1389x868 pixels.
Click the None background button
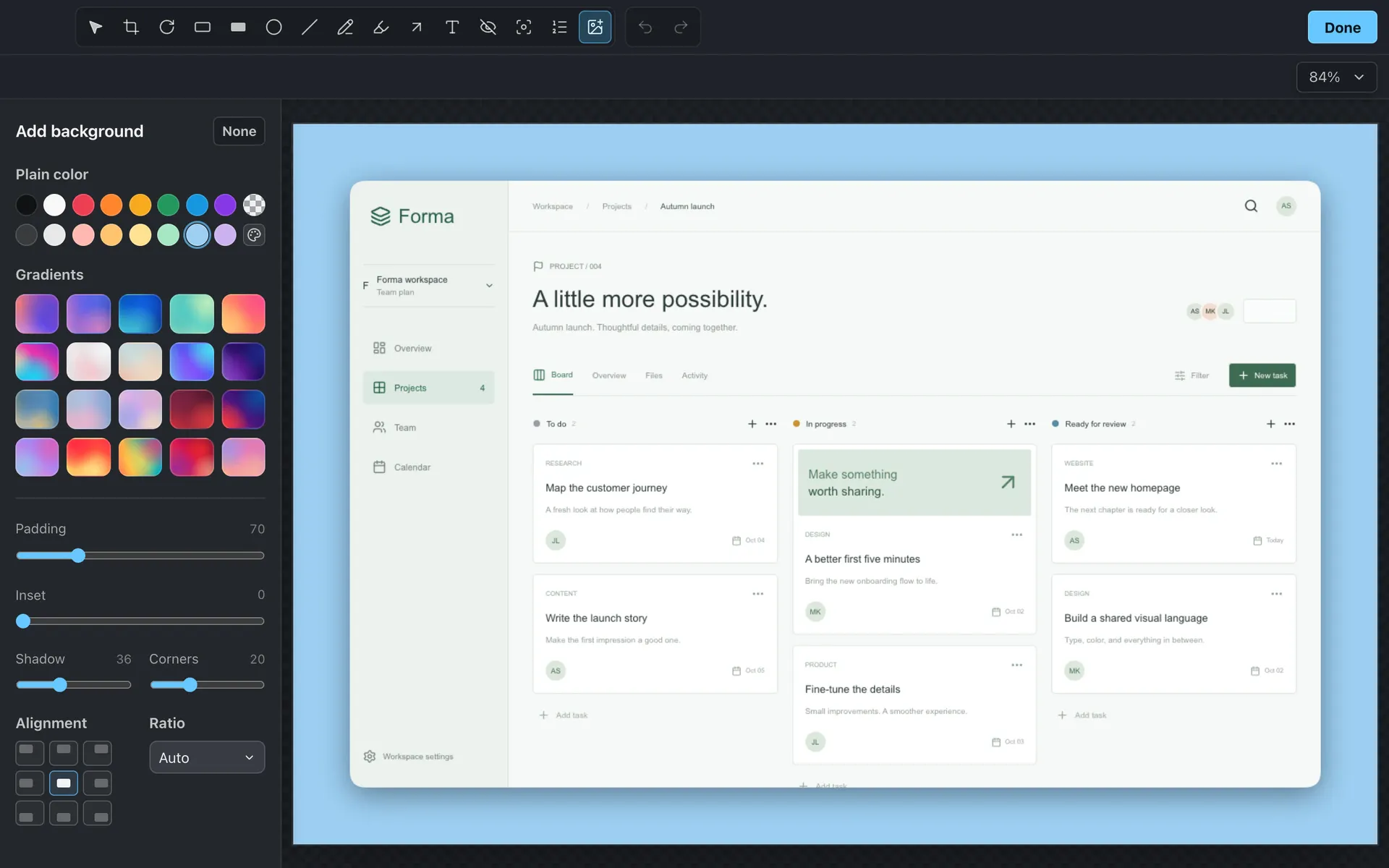pos(239,131)
